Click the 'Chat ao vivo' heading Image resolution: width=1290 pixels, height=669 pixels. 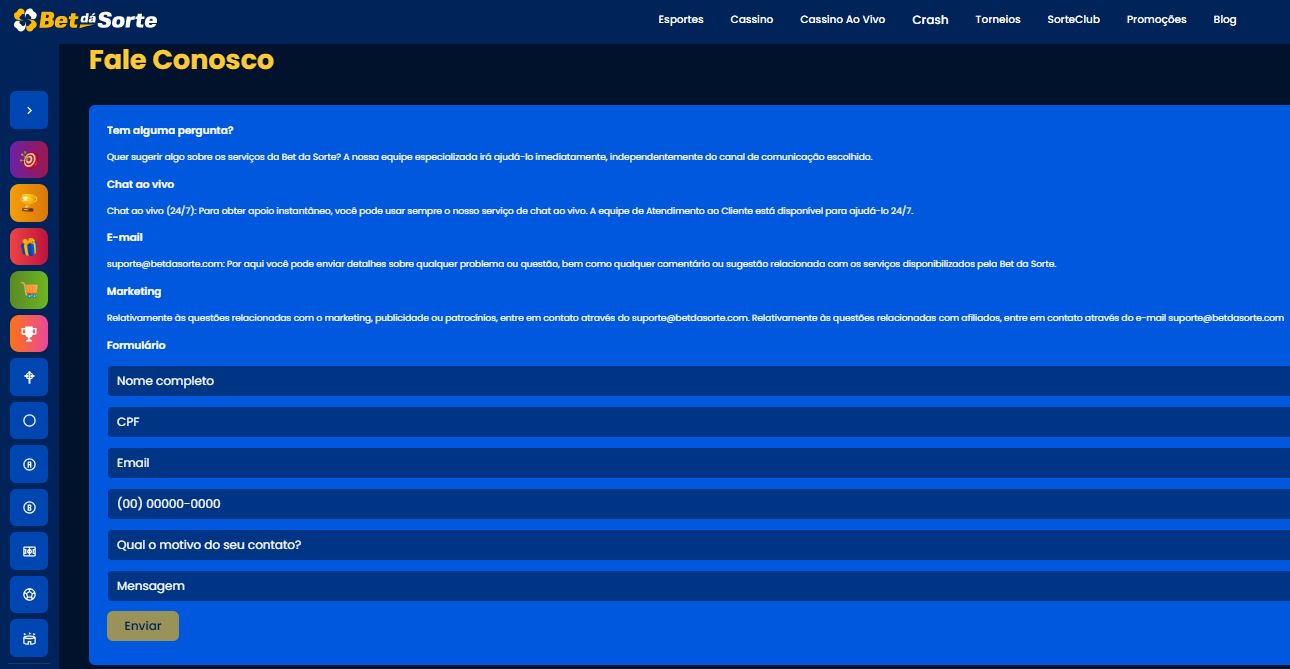pyautogui.click(x=141, y=185)
